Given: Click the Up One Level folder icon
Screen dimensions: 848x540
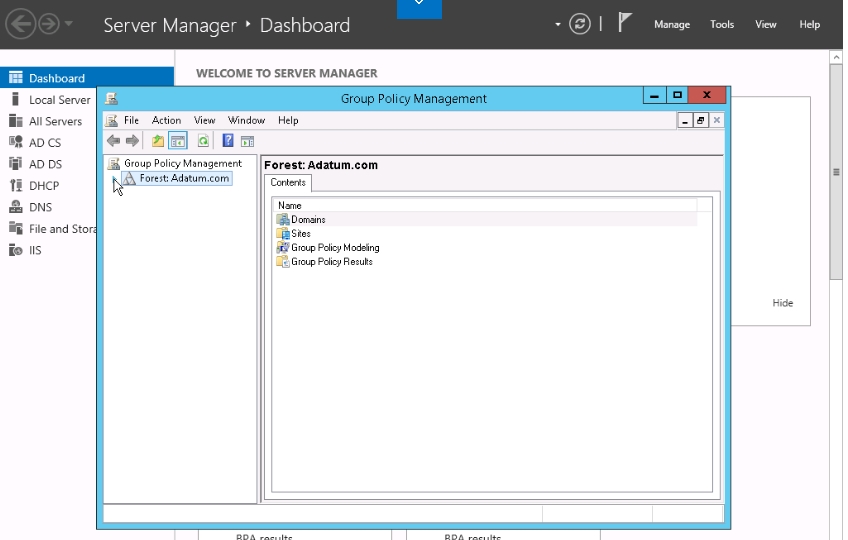Looking at the screenshot, I should point(157,141).
